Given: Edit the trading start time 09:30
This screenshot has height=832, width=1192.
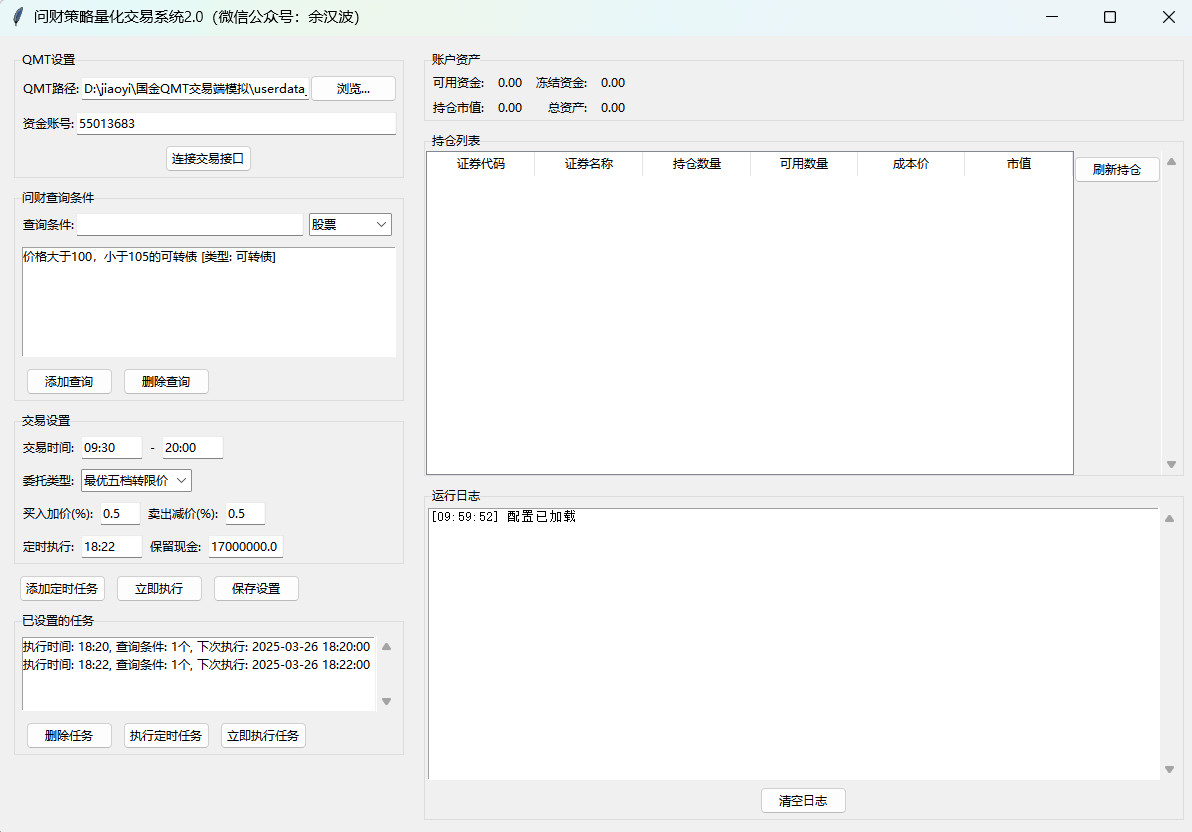Looking at the screenshot, I should (112, 448).
